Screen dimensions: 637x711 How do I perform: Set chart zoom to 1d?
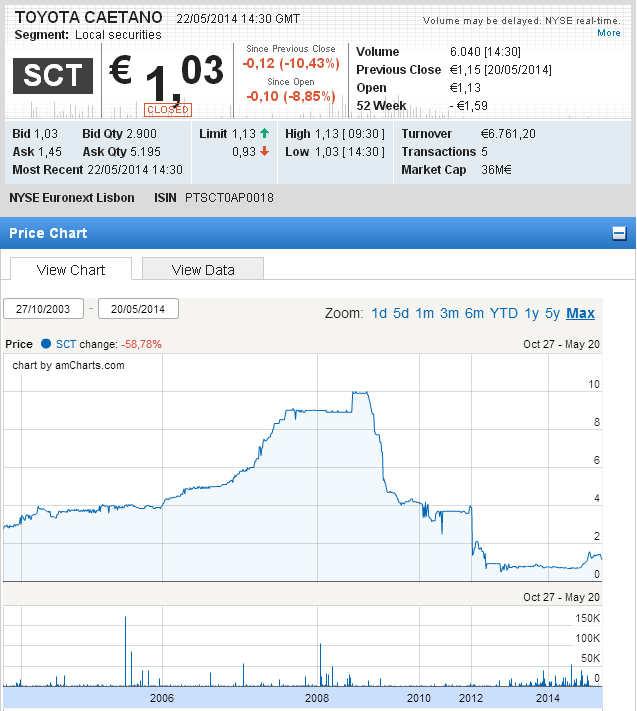[x=379, y=313]
